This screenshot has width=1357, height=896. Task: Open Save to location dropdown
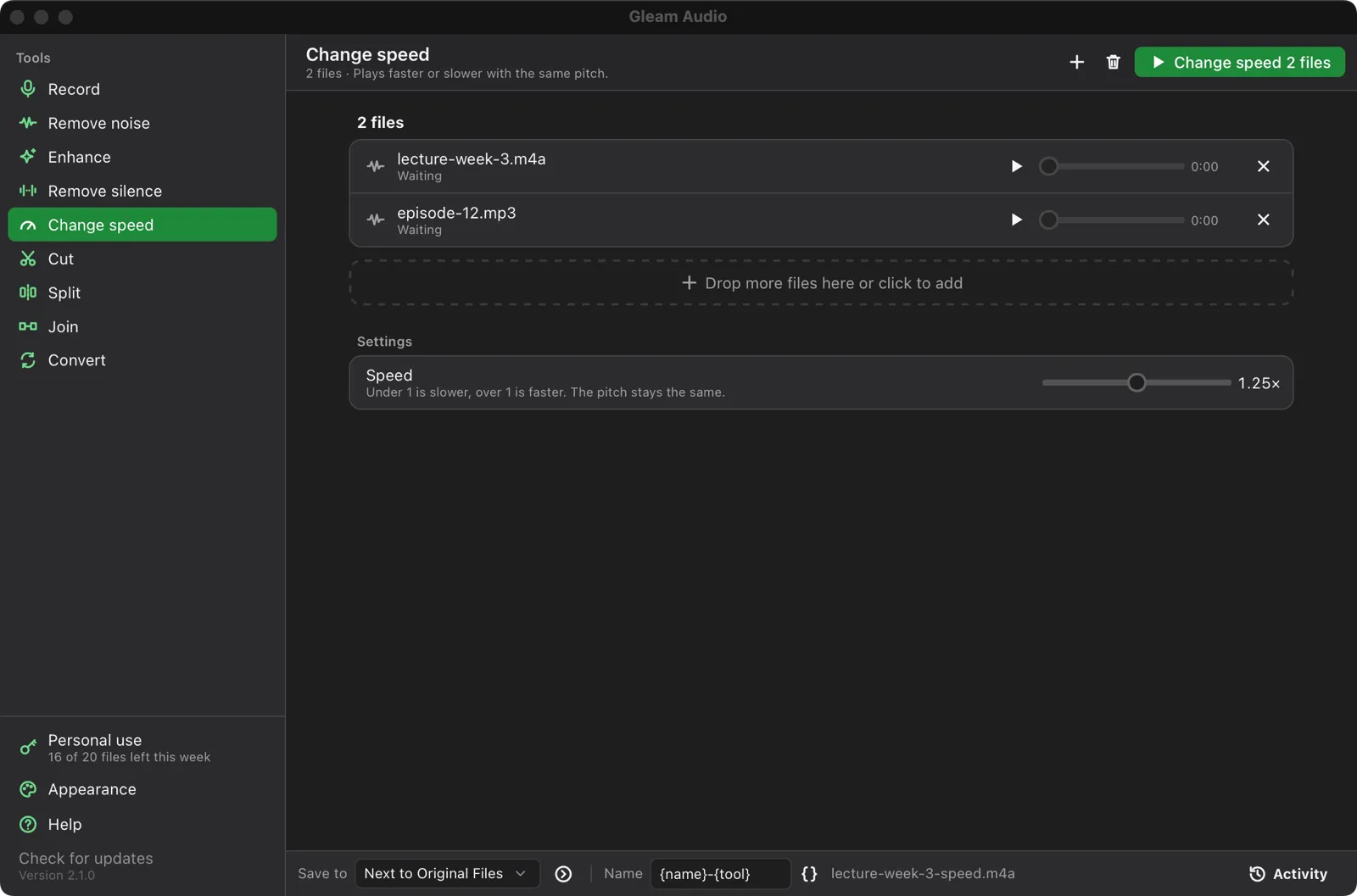click(x=447, y=874)
